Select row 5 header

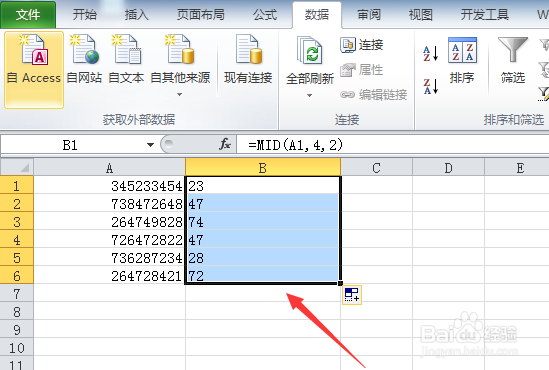click(17, 257)
